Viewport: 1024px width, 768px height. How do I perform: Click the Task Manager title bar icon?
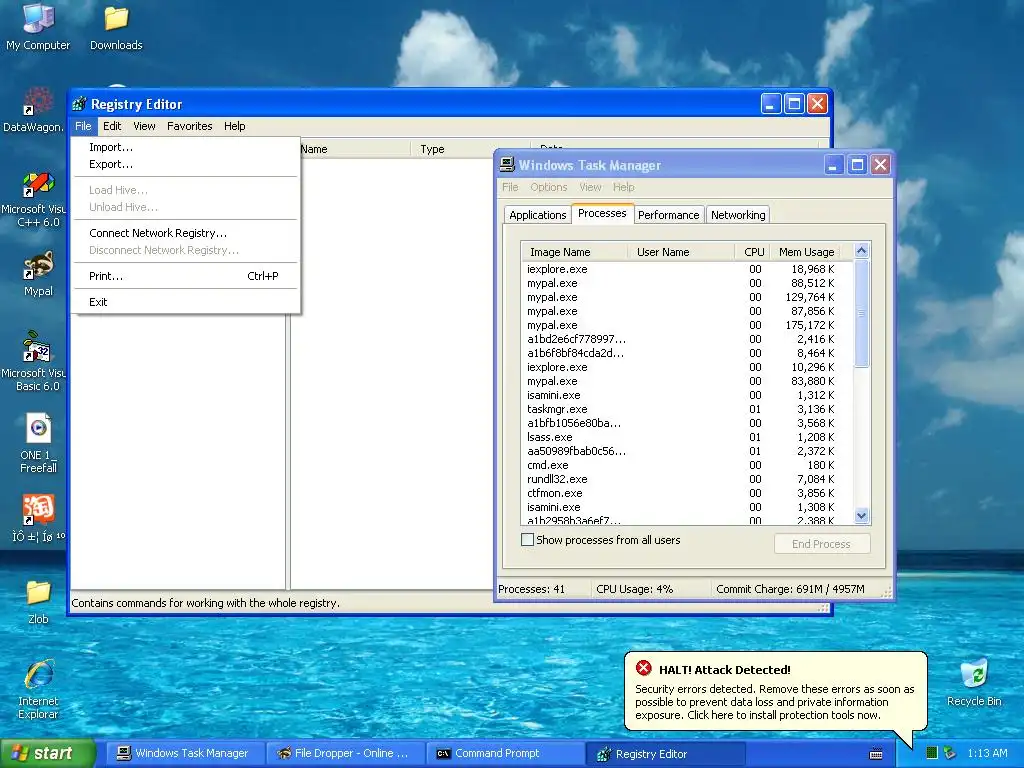[507, 165]
